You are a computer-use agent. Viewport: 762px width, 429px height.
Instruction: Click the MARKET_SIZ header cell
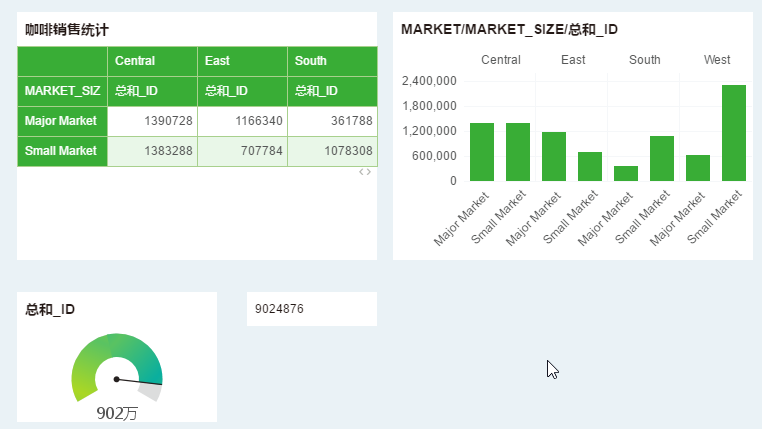click(x=62, y=91)
